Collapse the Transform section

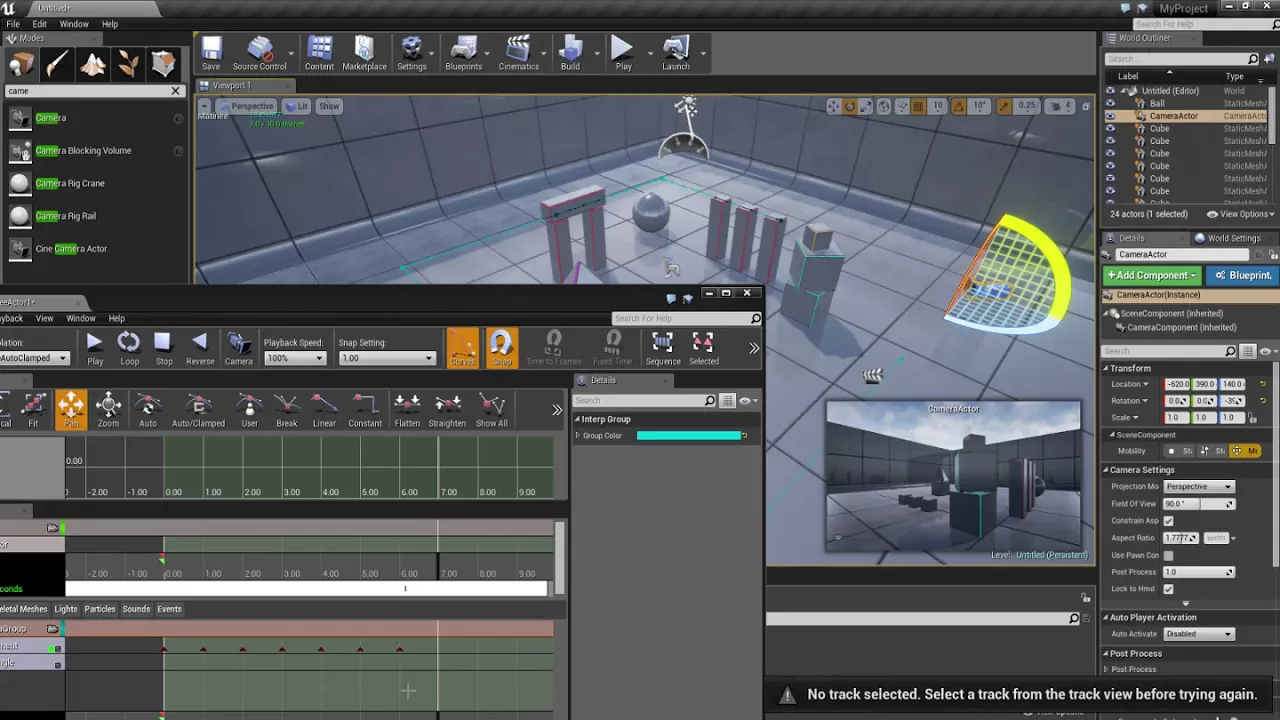(x=1106, y=369)
